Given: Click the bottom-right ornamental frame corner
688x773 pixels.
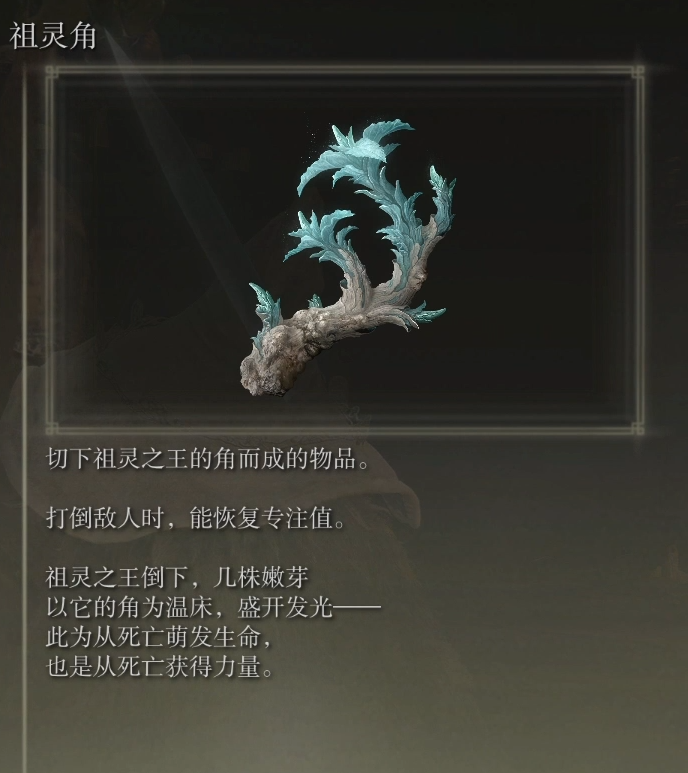Looking at the screenshot, I should coord(637,428).
